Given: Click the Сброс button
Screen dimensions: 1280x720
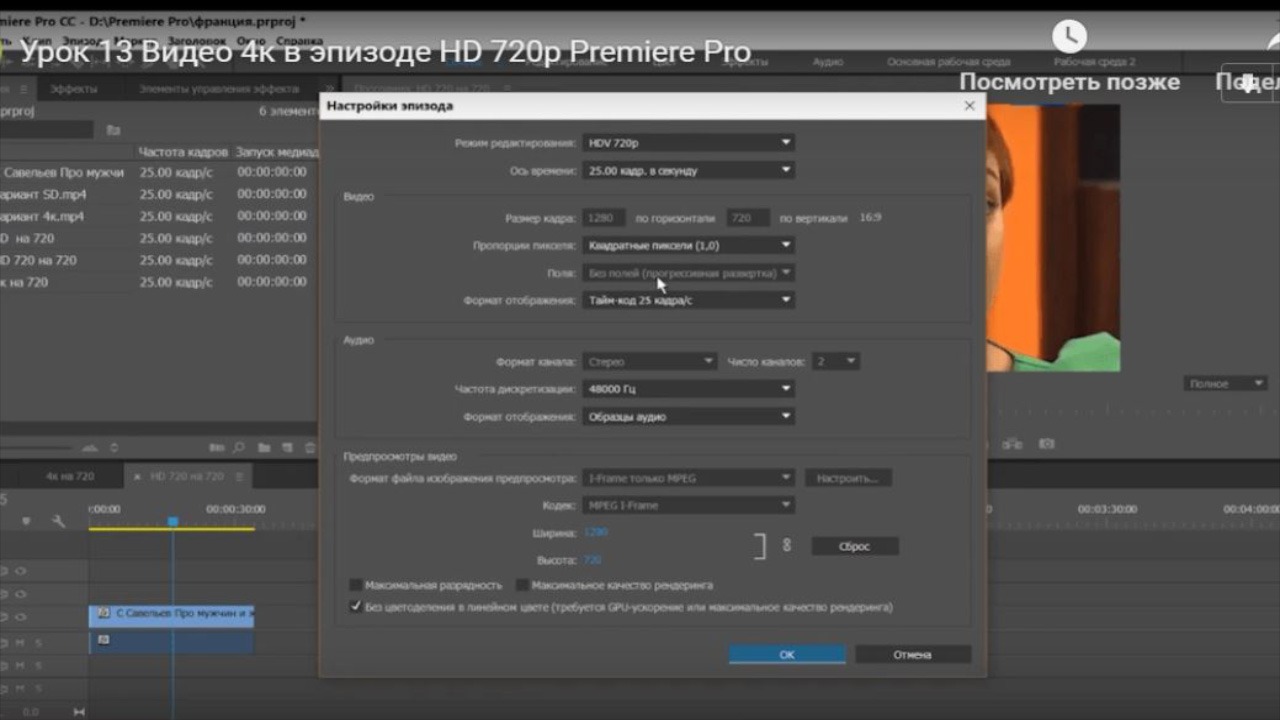Looking at the screenshot, I should 855,547.
